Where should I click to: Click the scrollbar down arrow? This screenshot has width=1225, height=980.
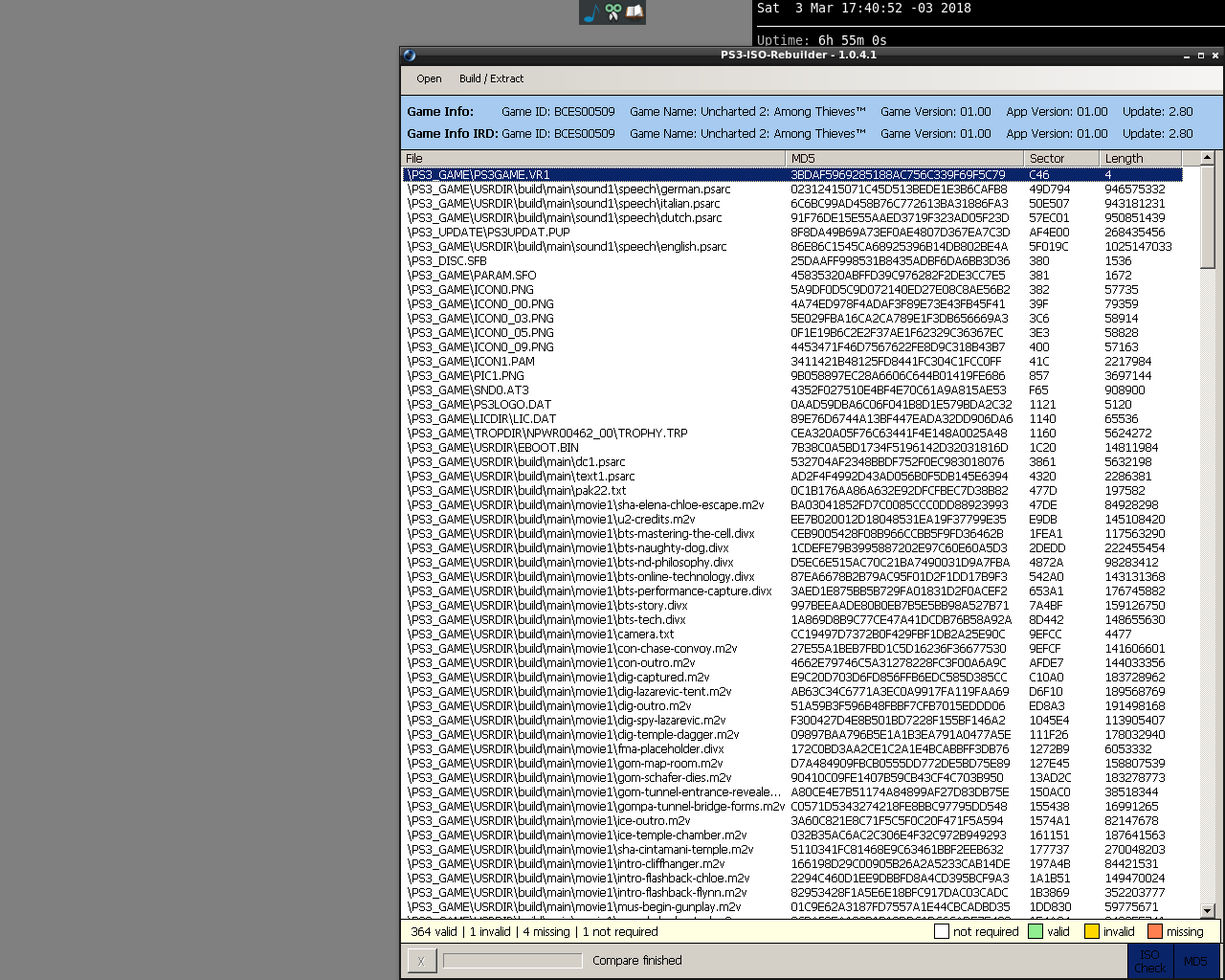point(1207,911)
